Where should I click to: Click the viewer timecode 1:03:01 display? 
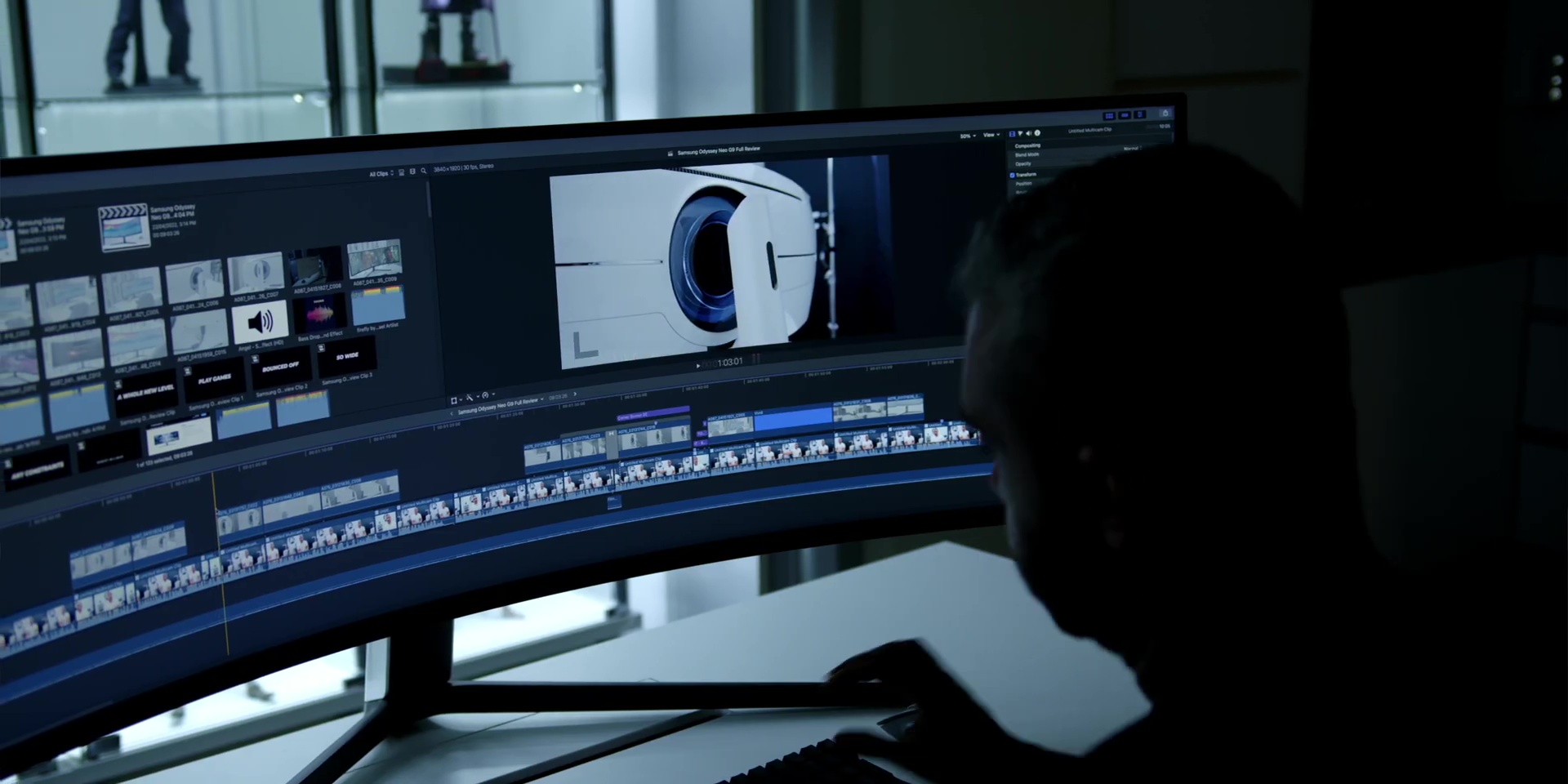click(x=729, y=362)
